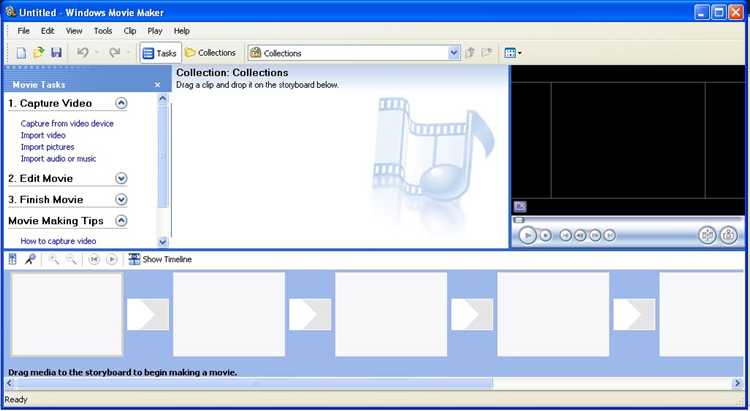Image resolution: width=750 pixels, height=411 pixels.
Task: Select the second storyboard clip cell
Action: pos(229,314)
